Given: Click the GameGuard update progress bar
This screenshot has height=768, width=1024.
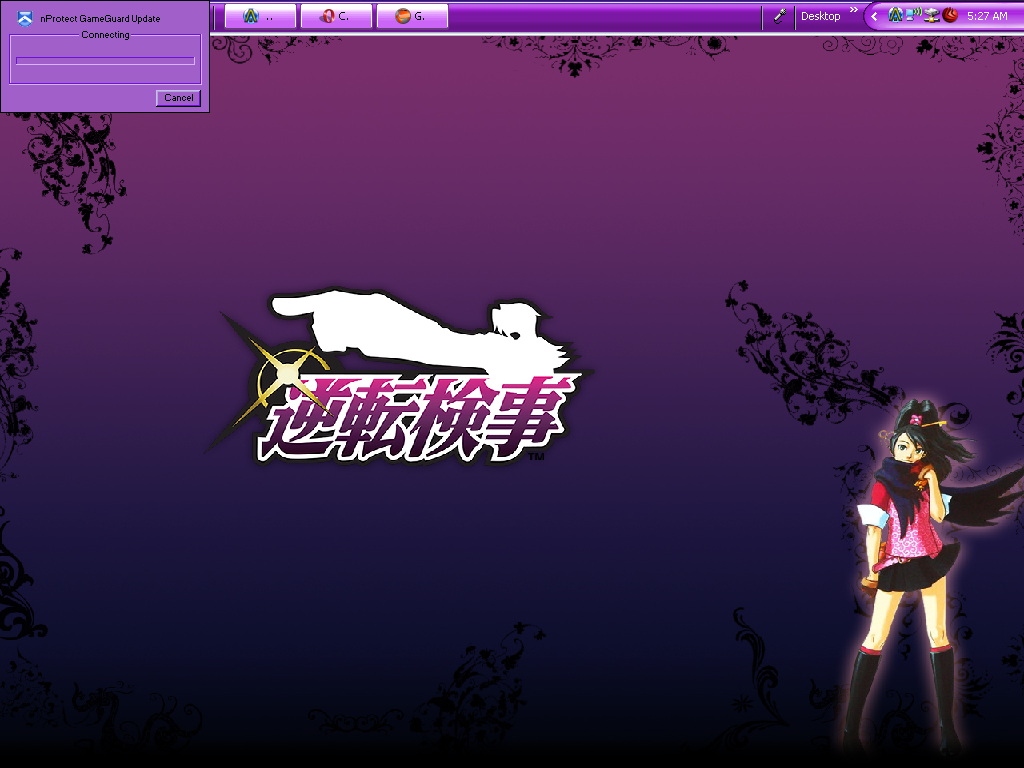Looking at the screenshot, I should point(105,61).
